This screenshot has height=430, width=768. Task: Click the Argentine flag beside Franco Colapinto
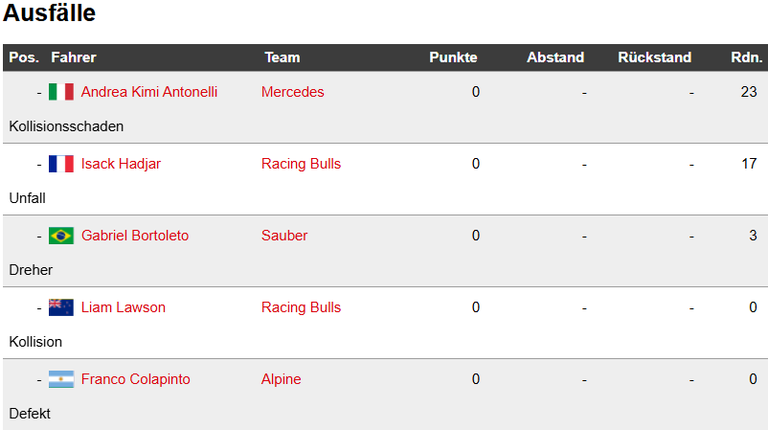61,379
